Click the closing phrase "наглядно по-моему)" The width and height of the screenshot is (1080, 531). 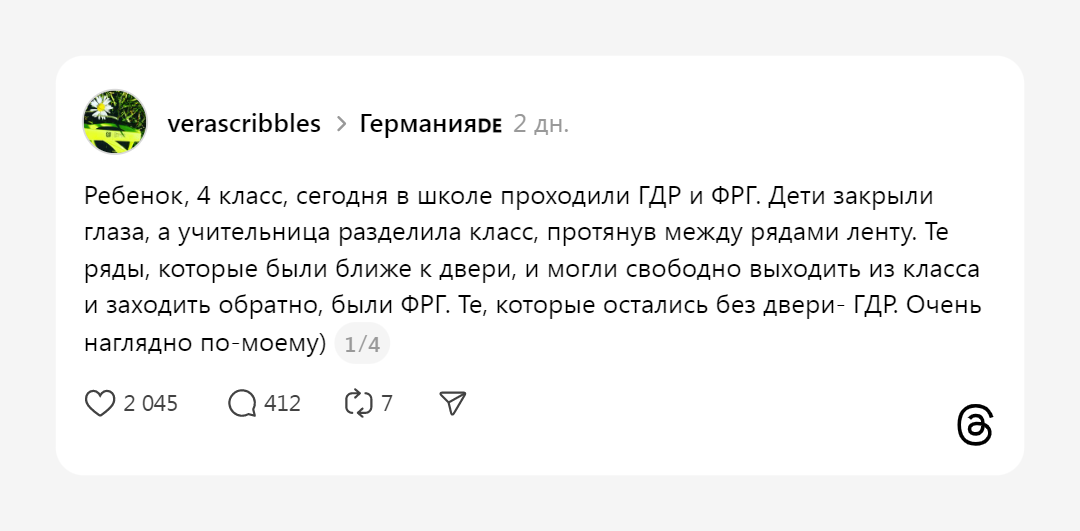pos(206,345)
